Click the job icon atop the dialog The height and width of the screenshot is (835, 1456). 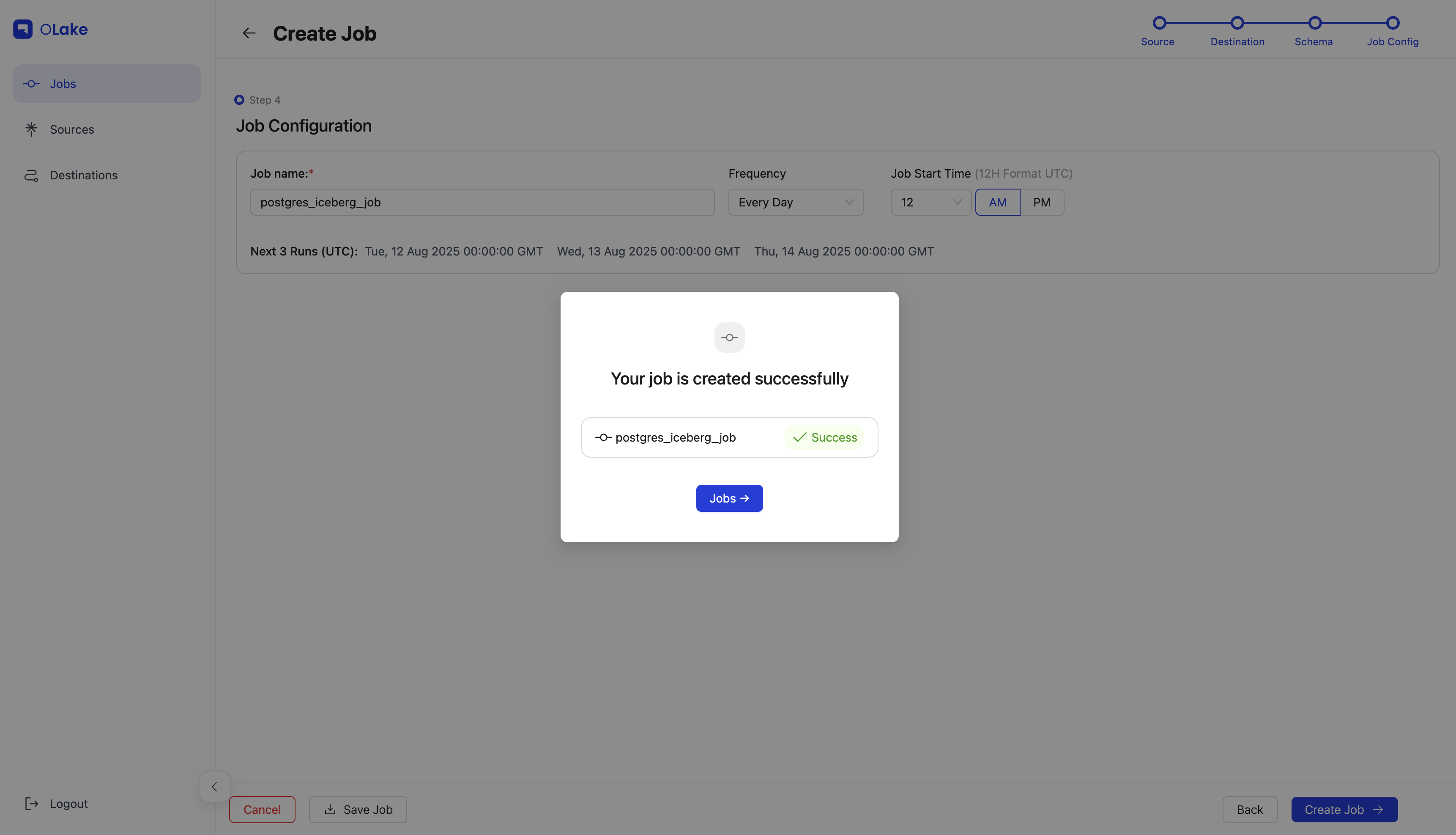pyautogui.click(x=729, y=338)
